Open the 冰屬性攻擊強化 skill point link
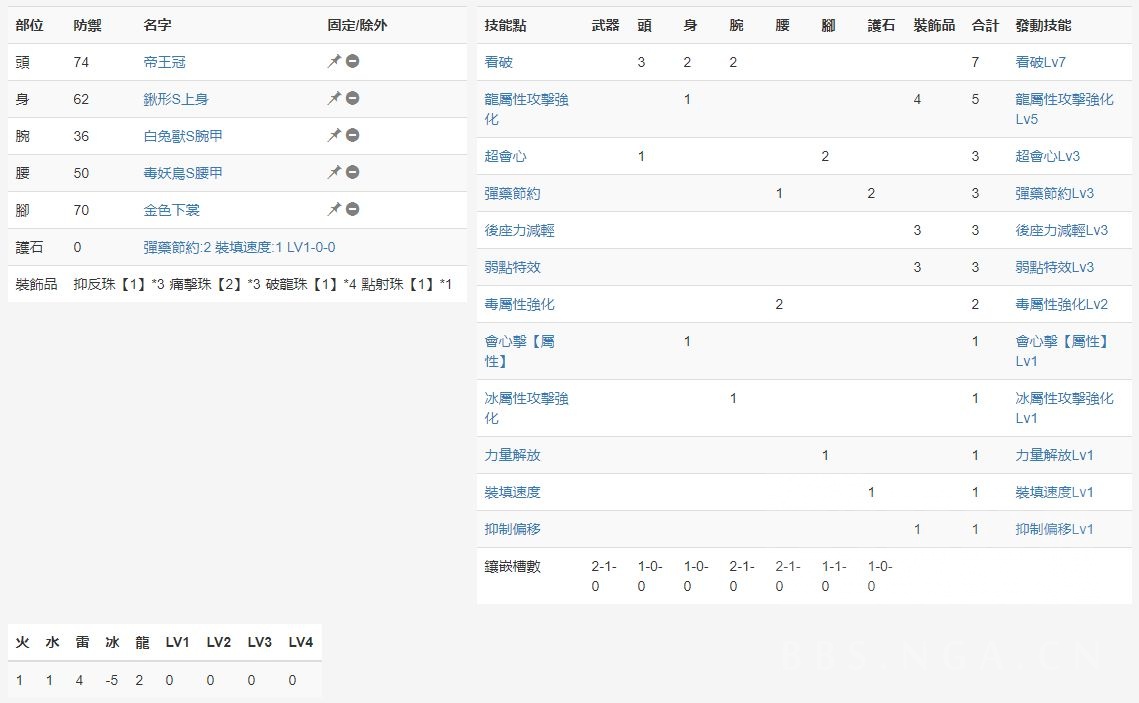 [x=527, y=408]
